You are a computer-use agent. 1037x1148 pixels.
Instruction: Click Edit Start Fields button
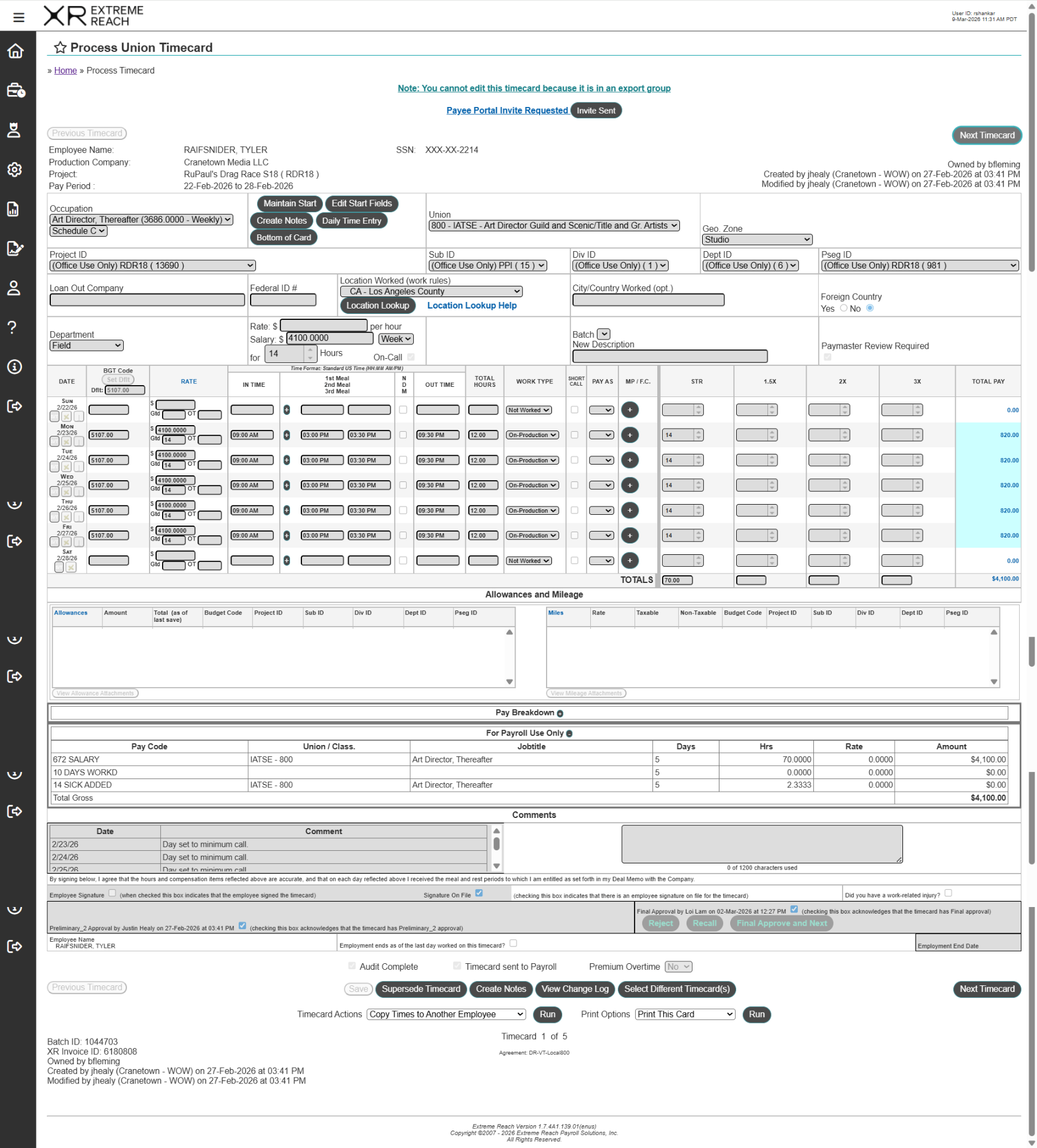click(361, 203)
